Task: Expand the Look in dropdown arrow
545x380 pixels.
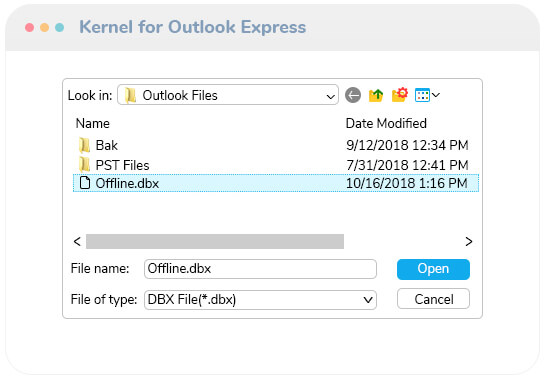Action: pyautogui.click(x=331, y=96)
